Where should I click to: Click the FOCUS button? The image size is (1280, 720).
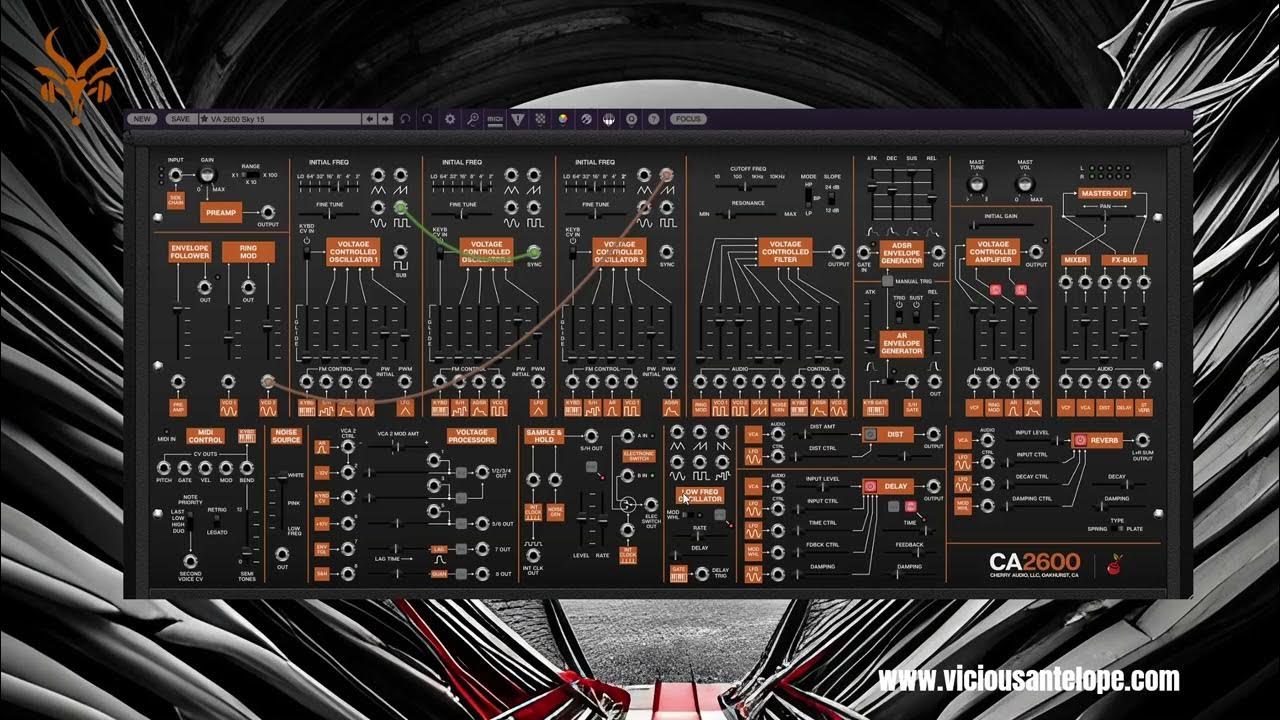(688, 119)
